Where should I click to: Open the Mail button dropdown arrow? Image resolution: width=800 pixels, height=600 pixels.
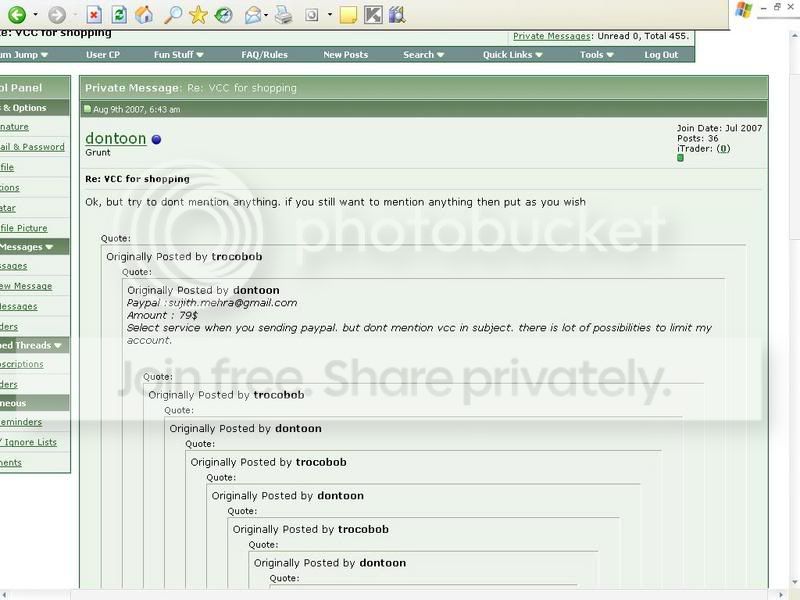pyautogui.click(x=266, y=15)
